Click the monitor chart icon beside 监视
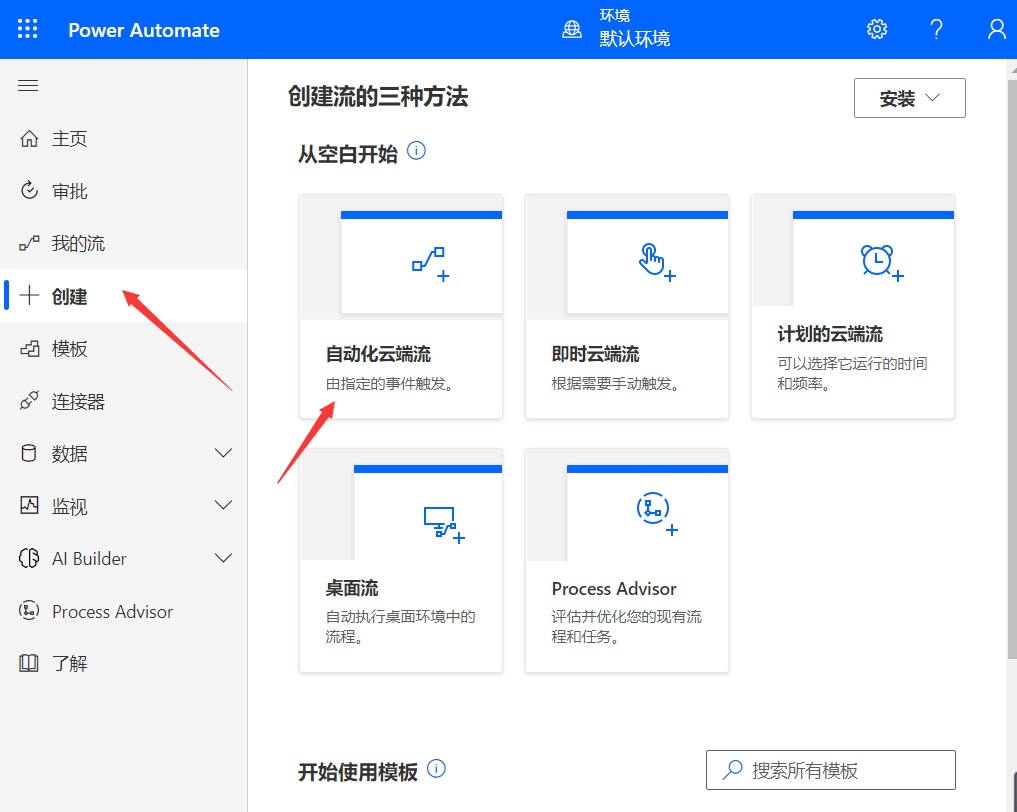 [x=29, y=505]
